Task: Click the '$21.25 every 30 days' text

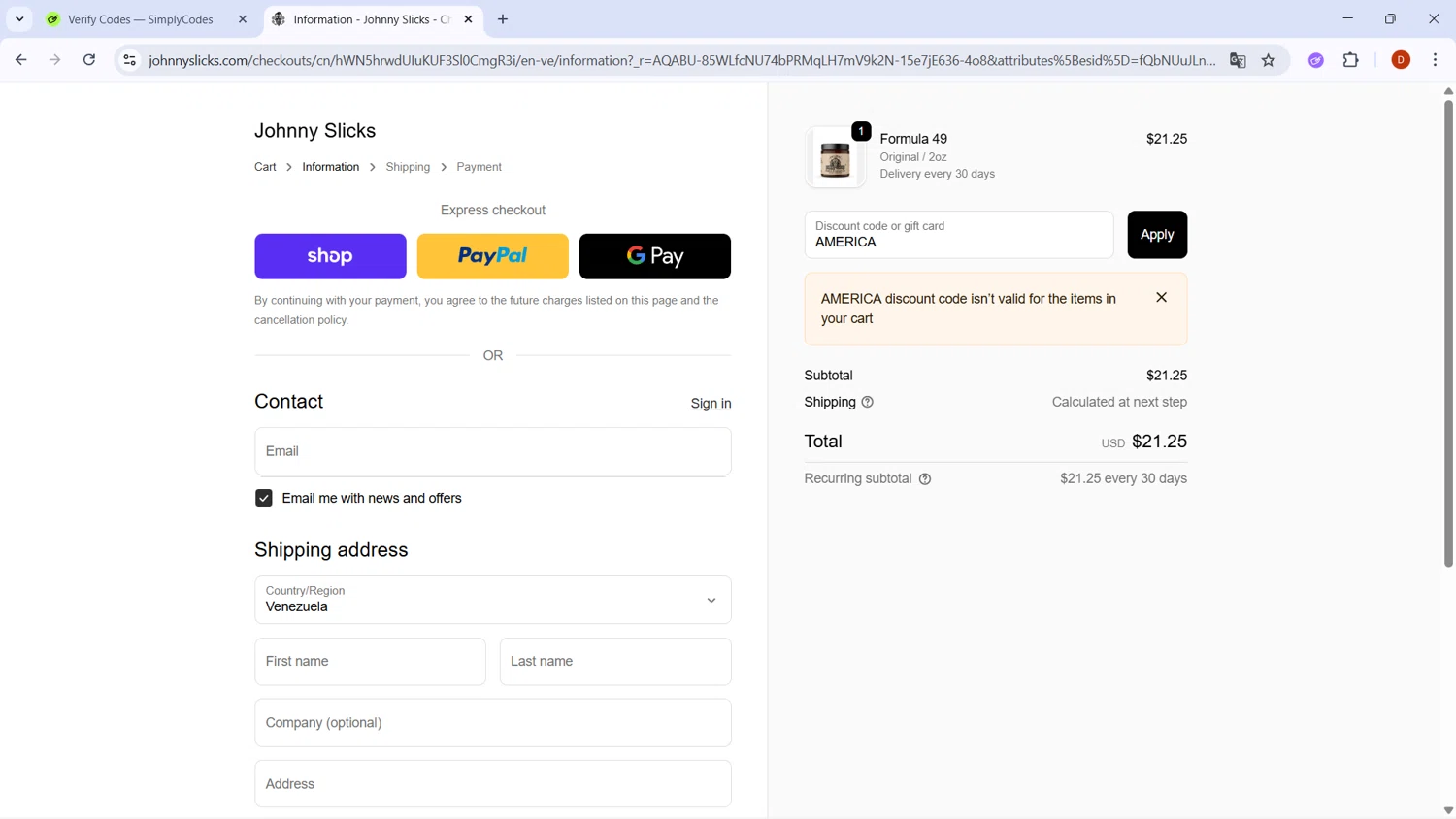Action: coord(1123,478)
